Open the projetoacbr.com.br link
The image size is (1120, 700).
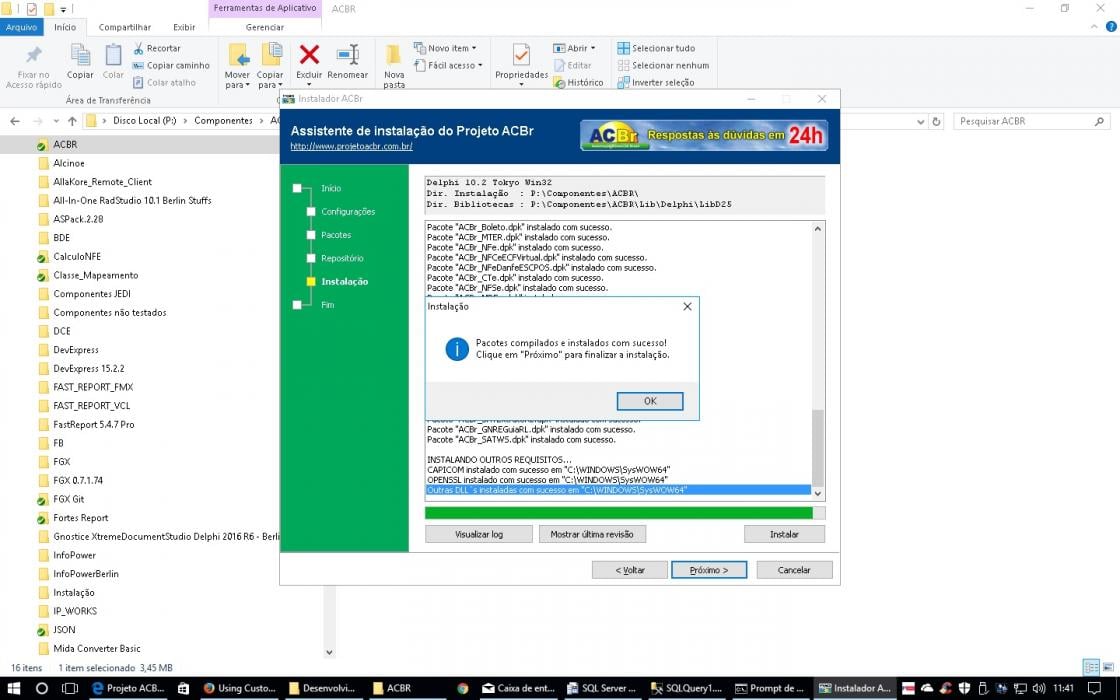(x=351, y=146)
